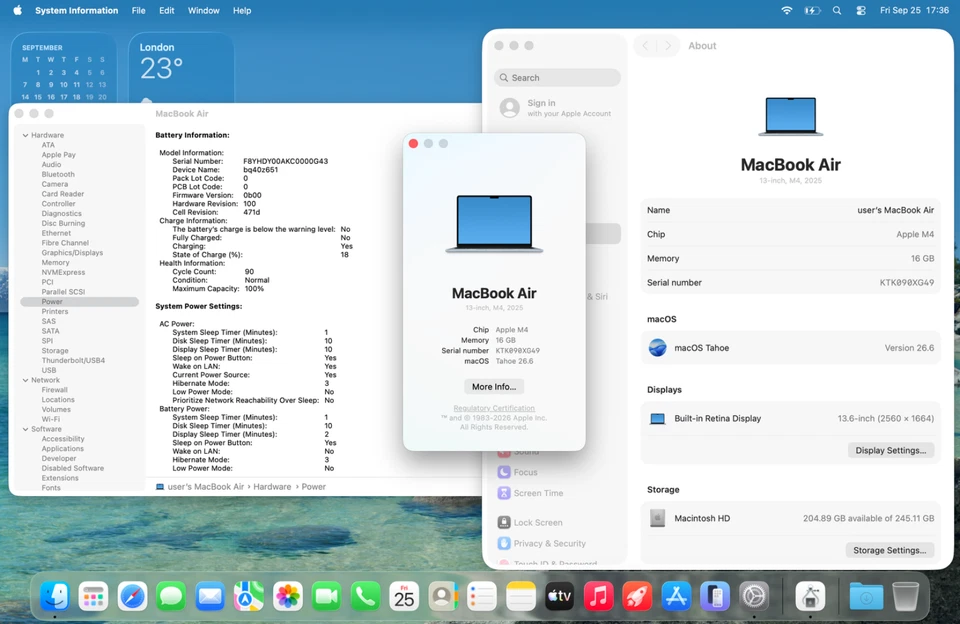The image size is (960, 624).
Task: Select Thunderbolt/USB4 in Hardware list
Action: point(73,361)
